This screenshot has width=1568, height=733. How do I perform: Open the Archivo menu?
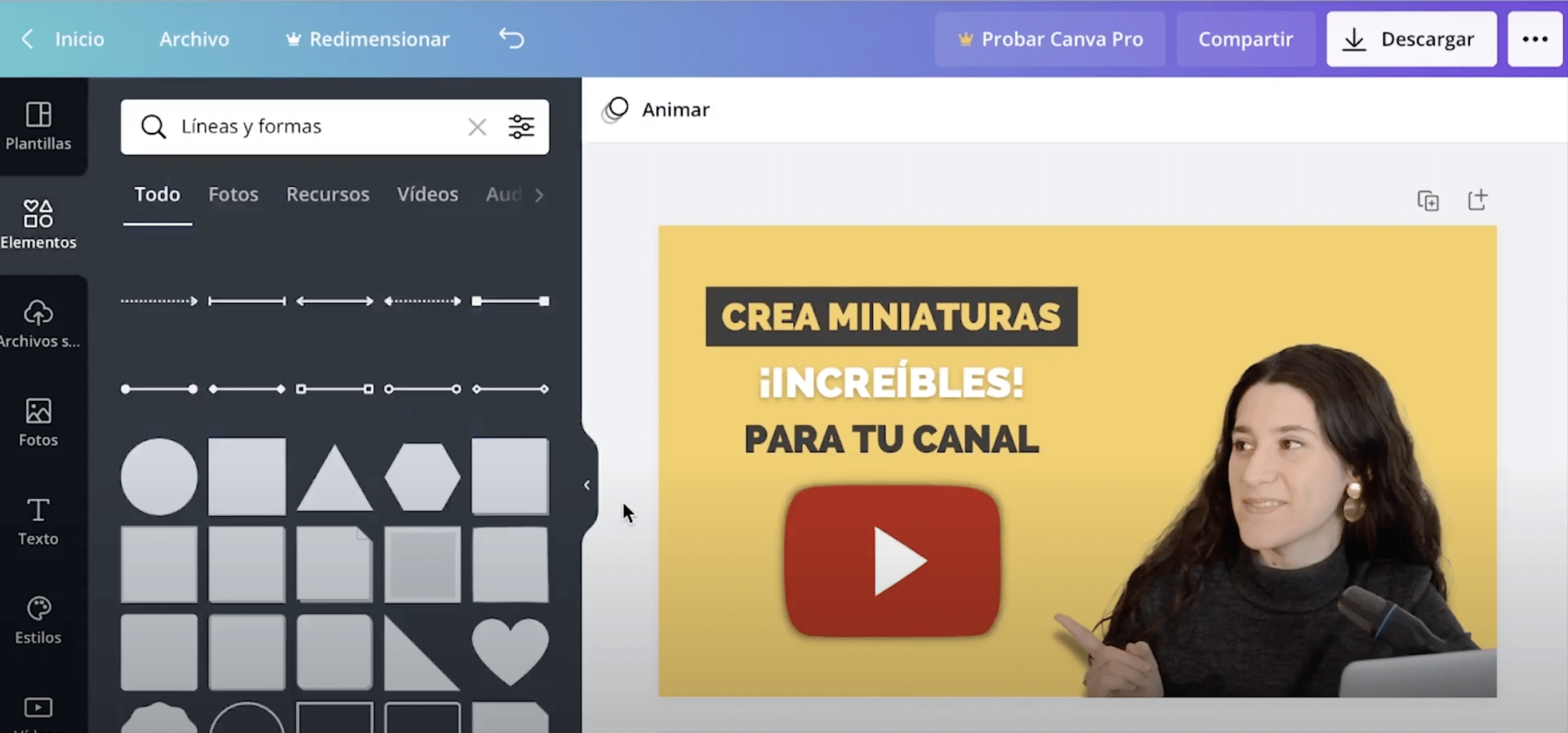tap(194, 39)
